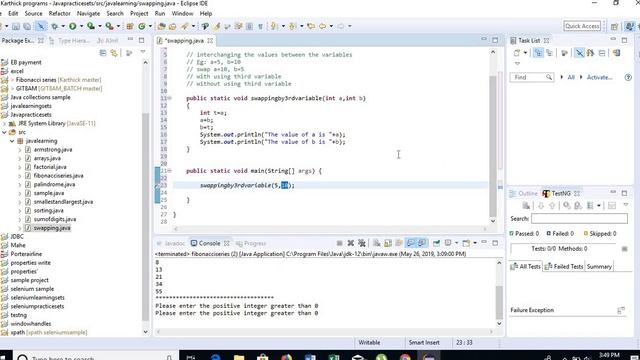Toggle Show Console on standard error change

click(x=422, y=243)
